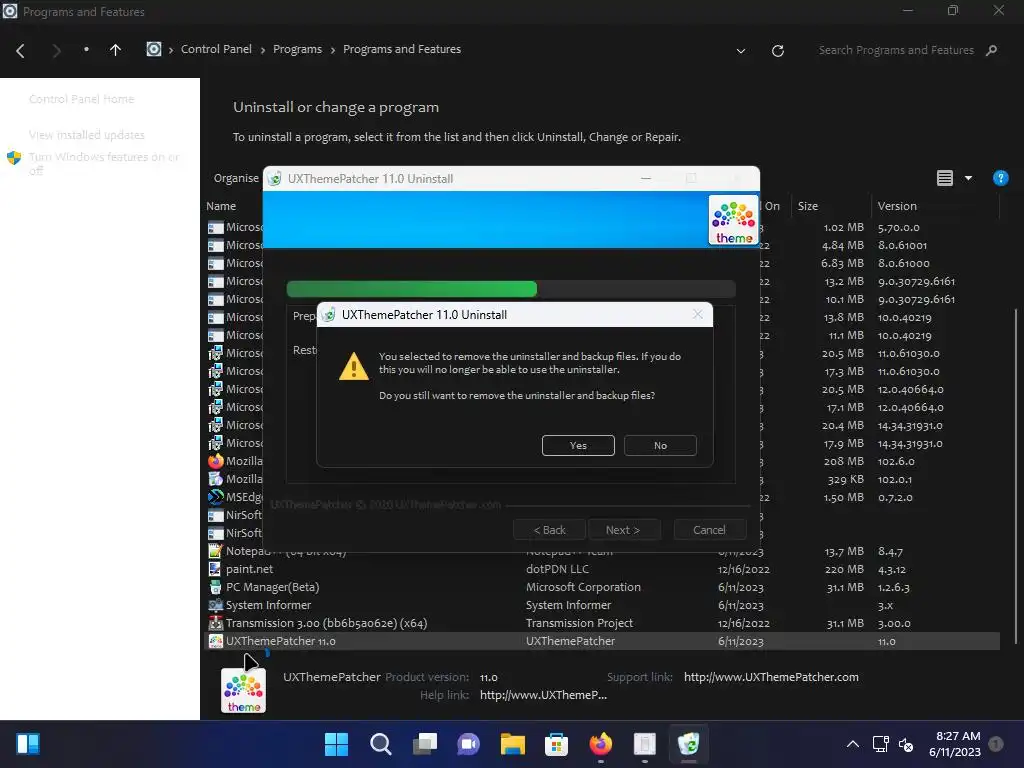Open Control Panel breadcrumb

coord(216,49)
